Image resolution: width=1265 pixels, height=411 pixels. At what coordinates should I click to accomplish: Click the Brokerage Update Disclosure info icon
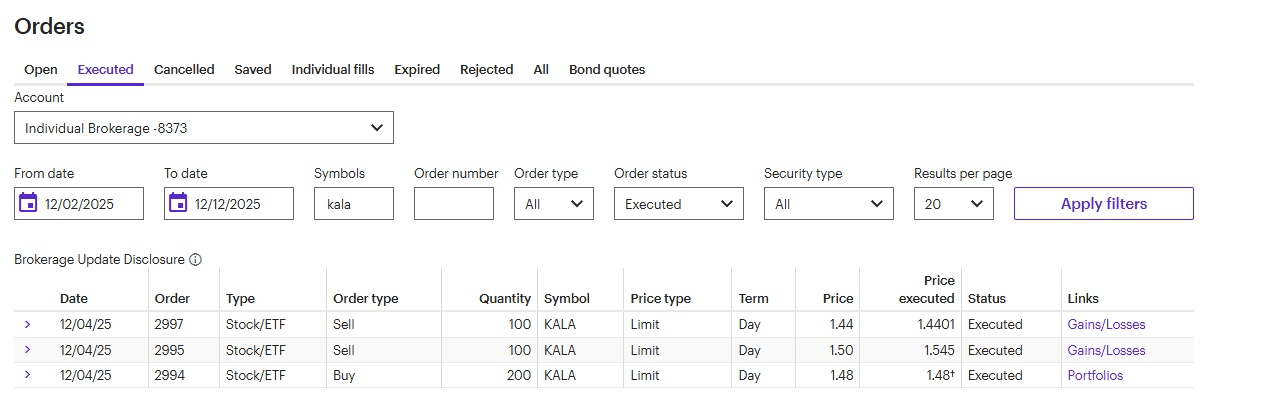(196, 260)
